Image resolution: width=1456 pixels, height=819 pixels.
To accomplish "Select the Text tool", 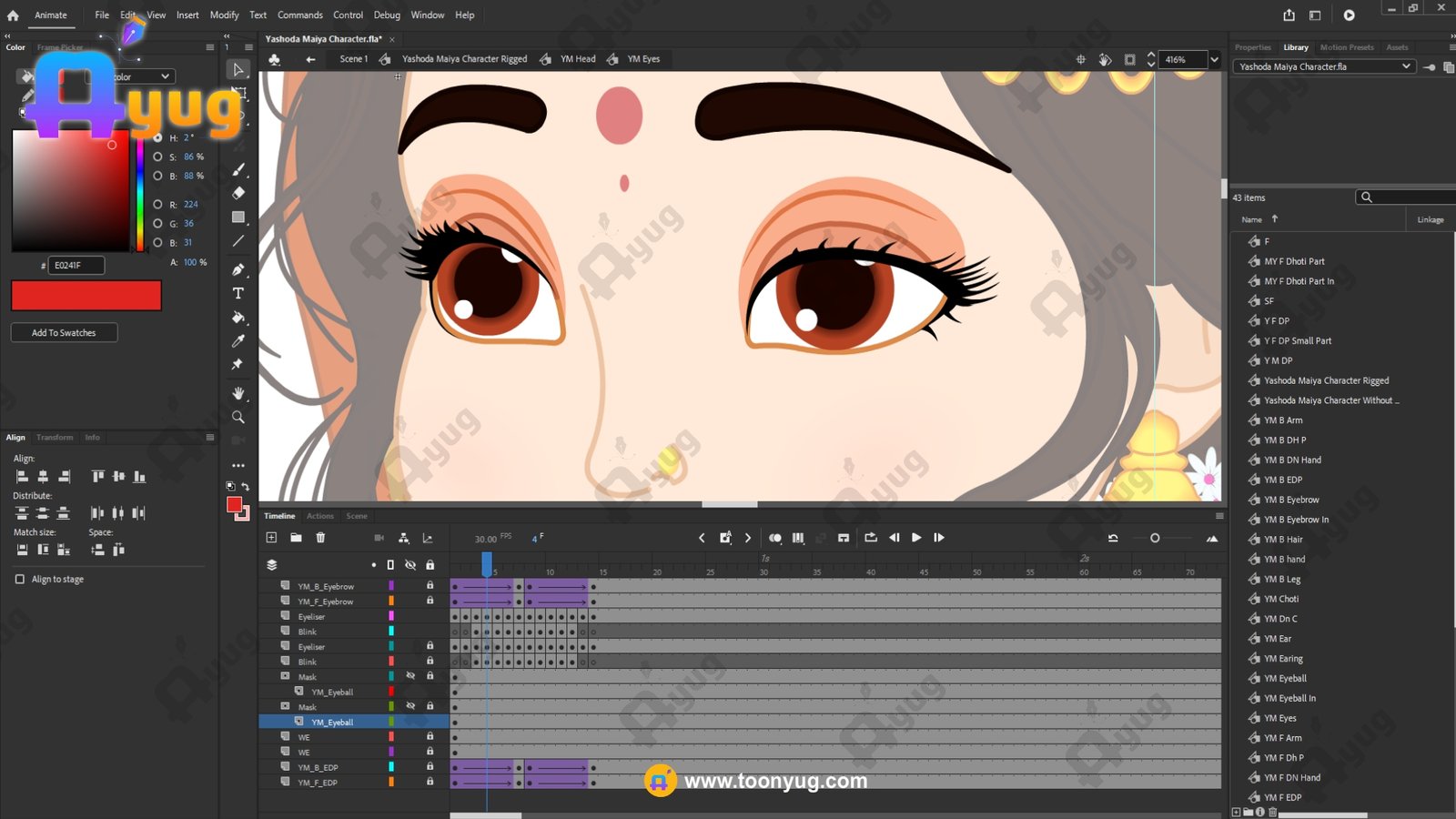I will tap(238, 293).
